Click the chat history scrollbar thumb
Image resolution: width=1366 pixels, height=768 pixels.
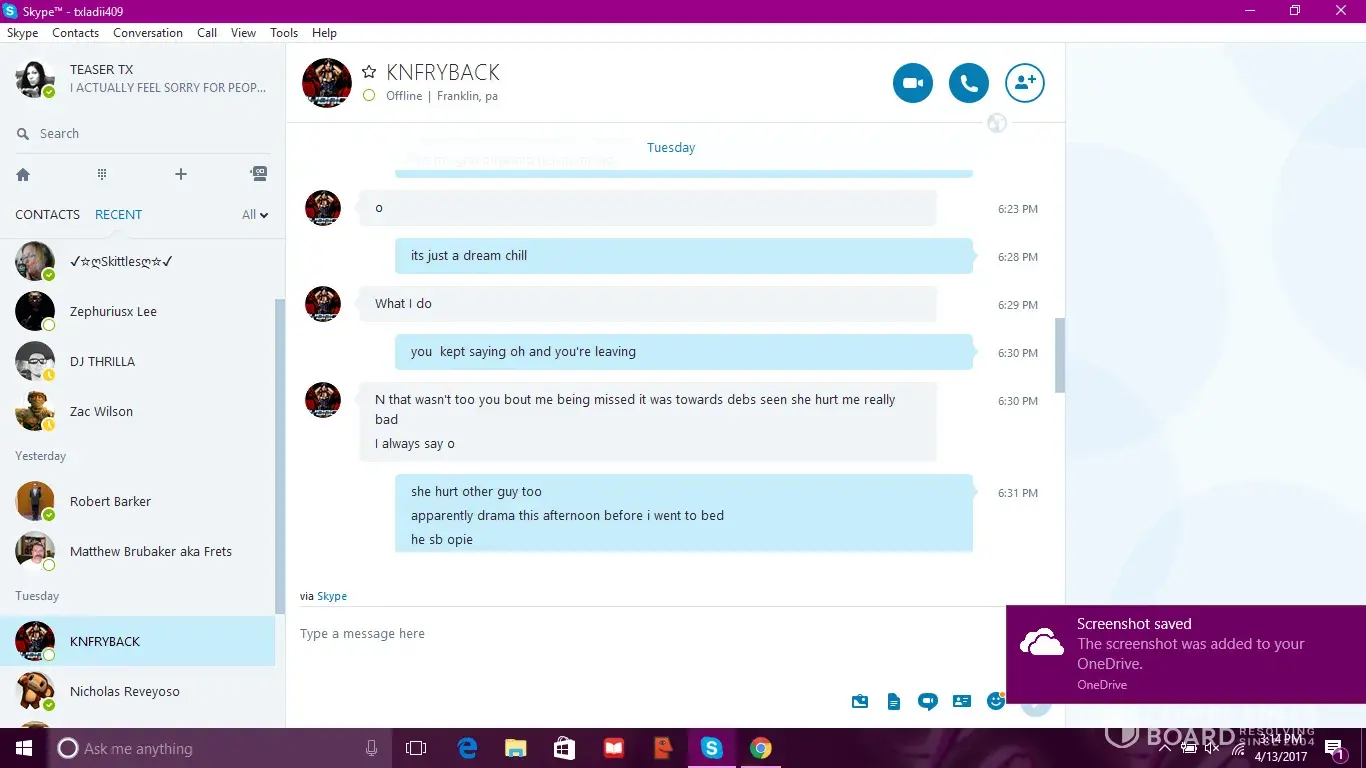(1060, 355)
